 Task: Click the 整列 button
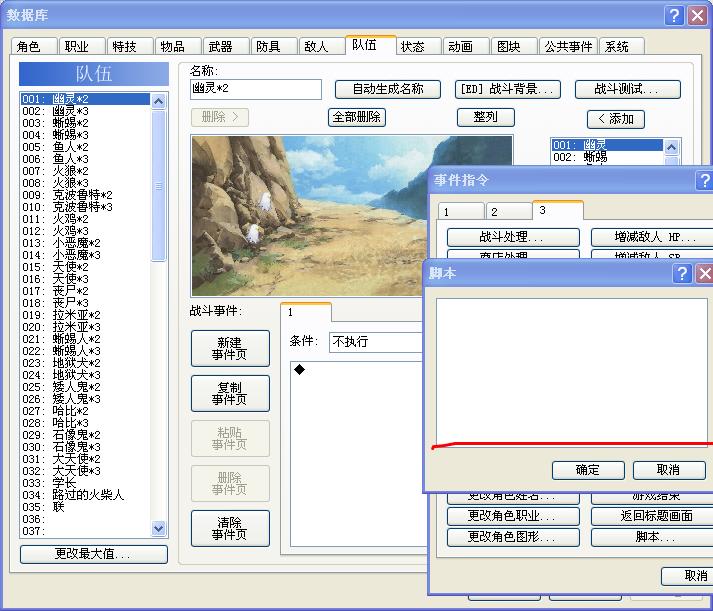(486, 117)
